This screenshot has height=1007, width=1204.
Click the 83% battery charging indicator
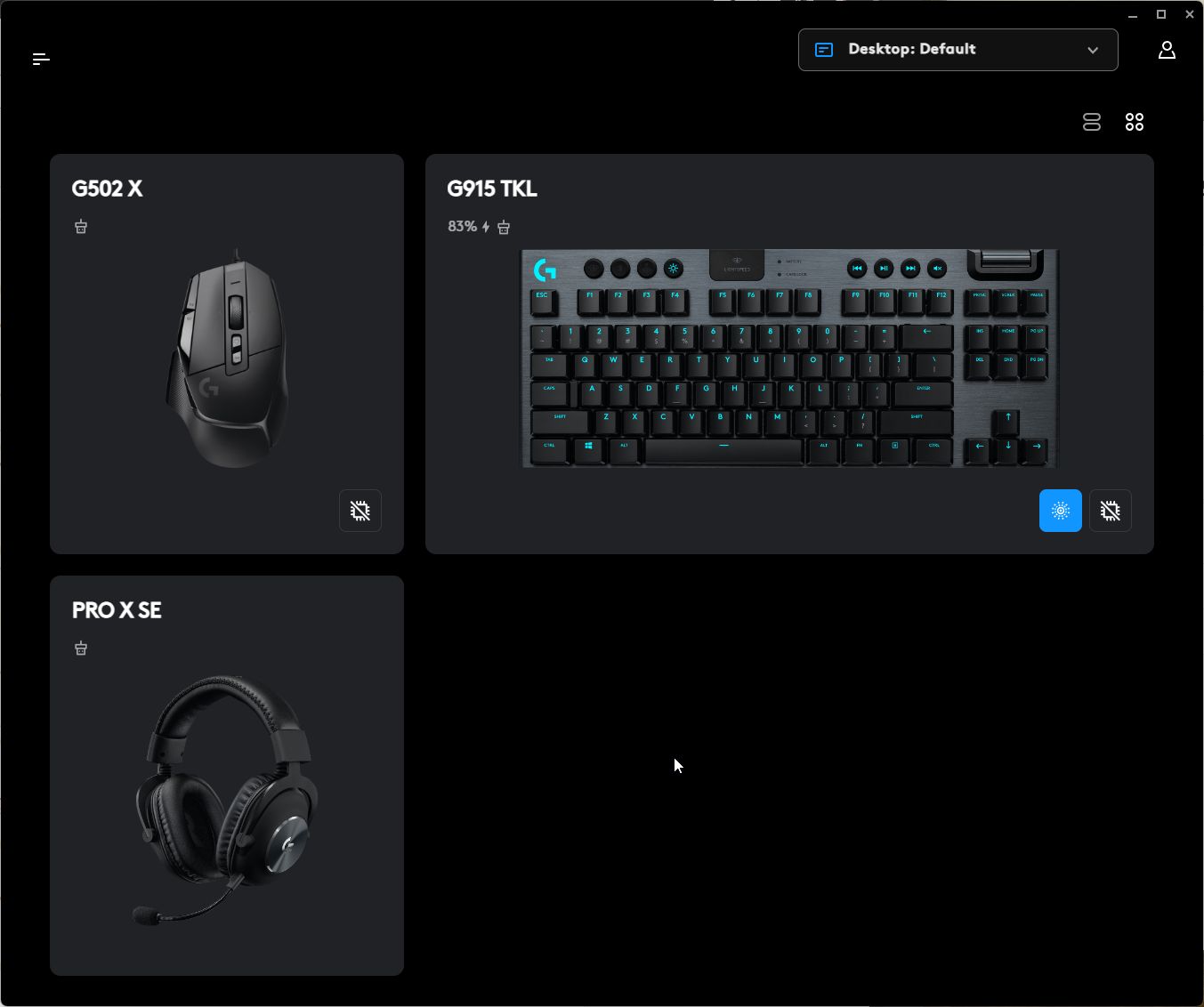469,227
